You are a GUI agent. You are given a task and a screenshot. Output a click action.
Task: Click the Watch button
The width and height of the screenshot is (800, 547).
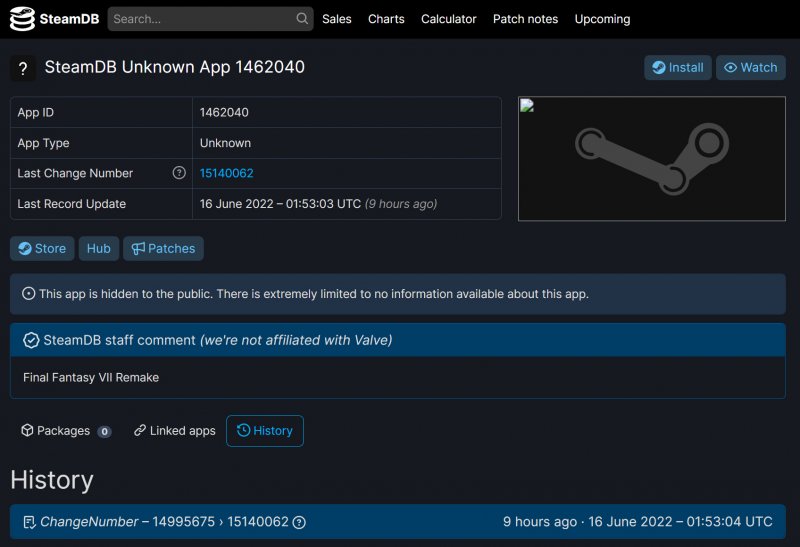(x=751, y=67)
